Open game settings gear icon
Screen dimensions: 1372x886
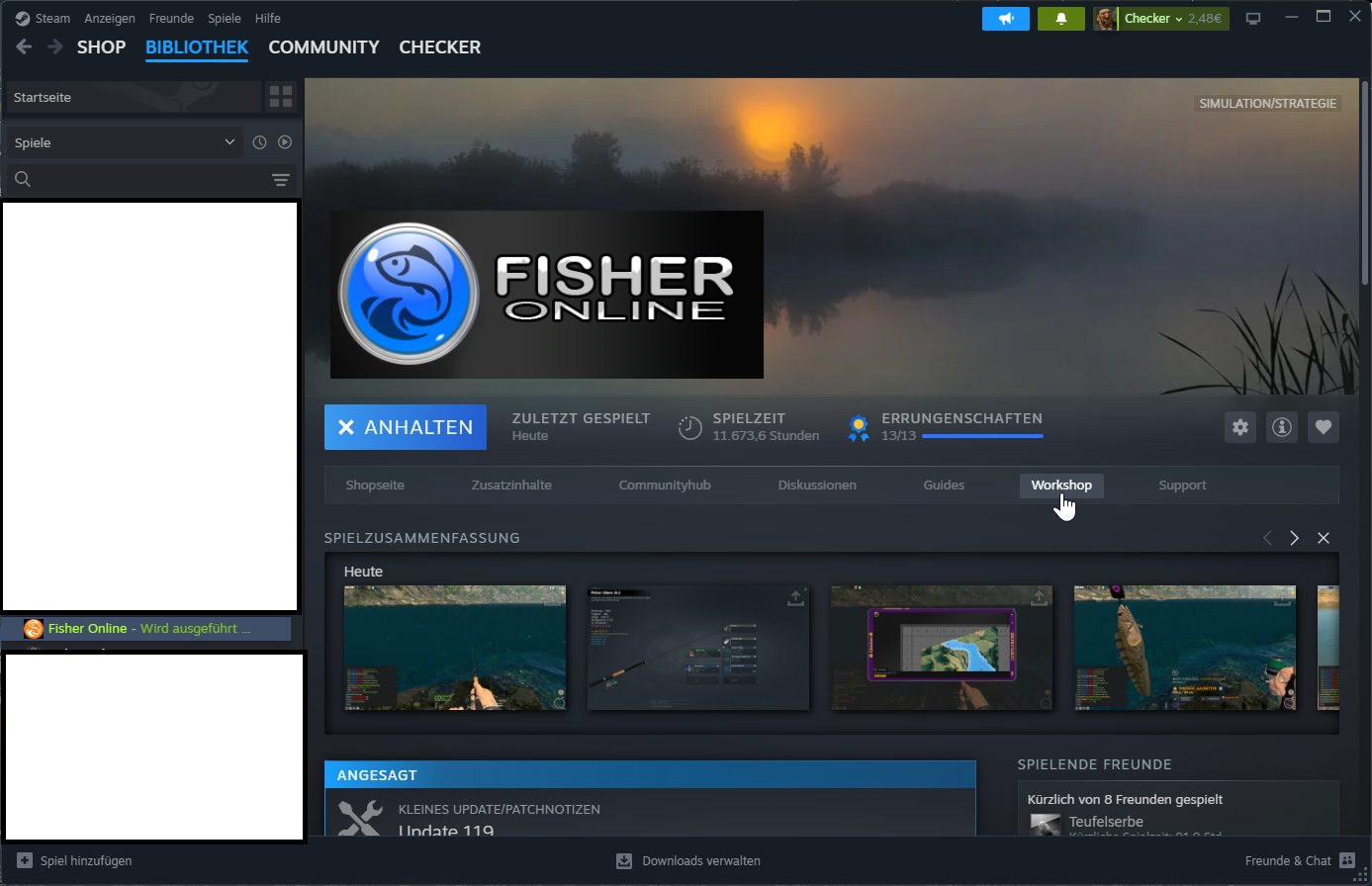point(1240,427)
